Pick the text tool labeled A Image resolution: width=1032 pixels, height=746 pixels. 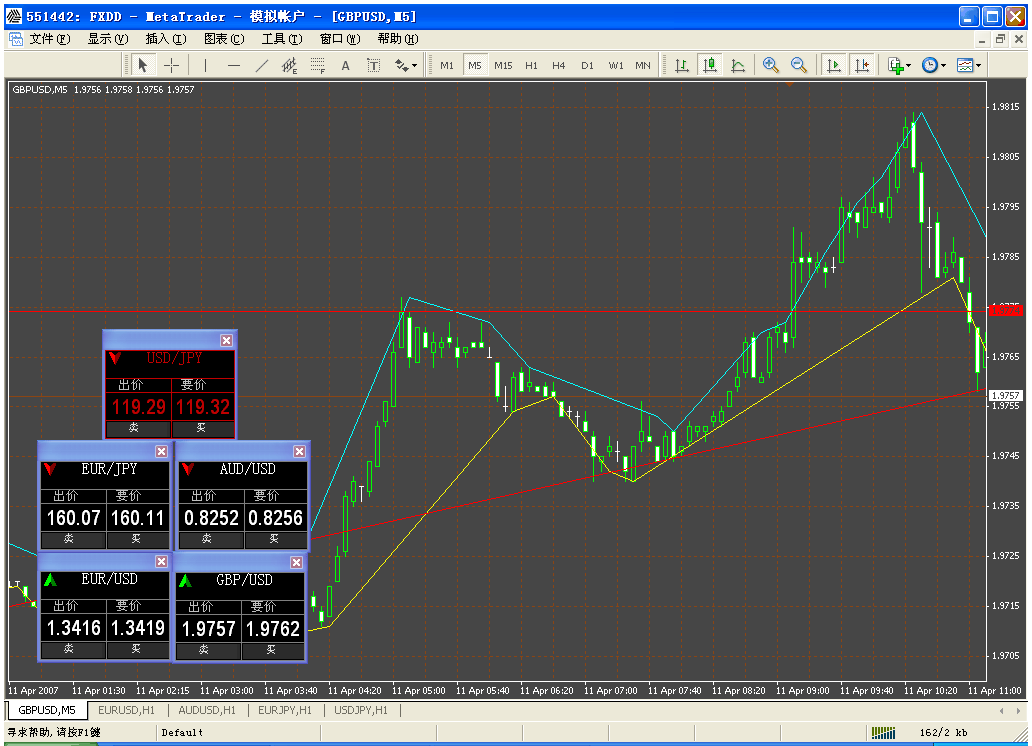[345, 65]
